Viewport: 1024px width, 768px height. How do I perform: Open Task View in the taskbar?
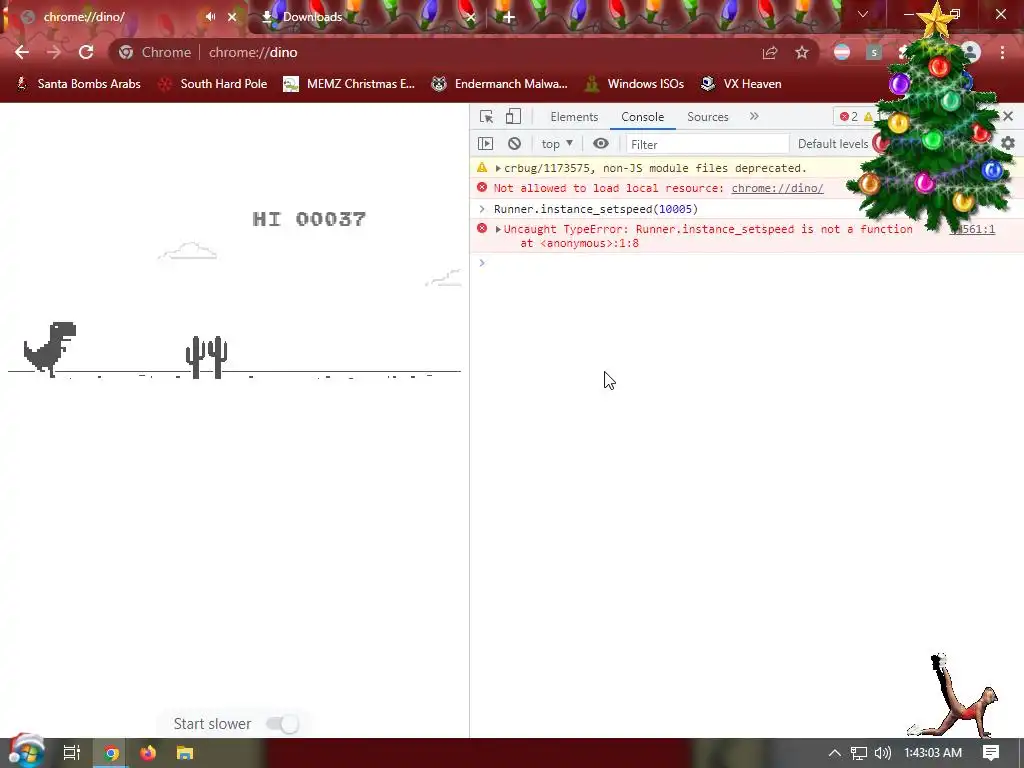(71, 753)
